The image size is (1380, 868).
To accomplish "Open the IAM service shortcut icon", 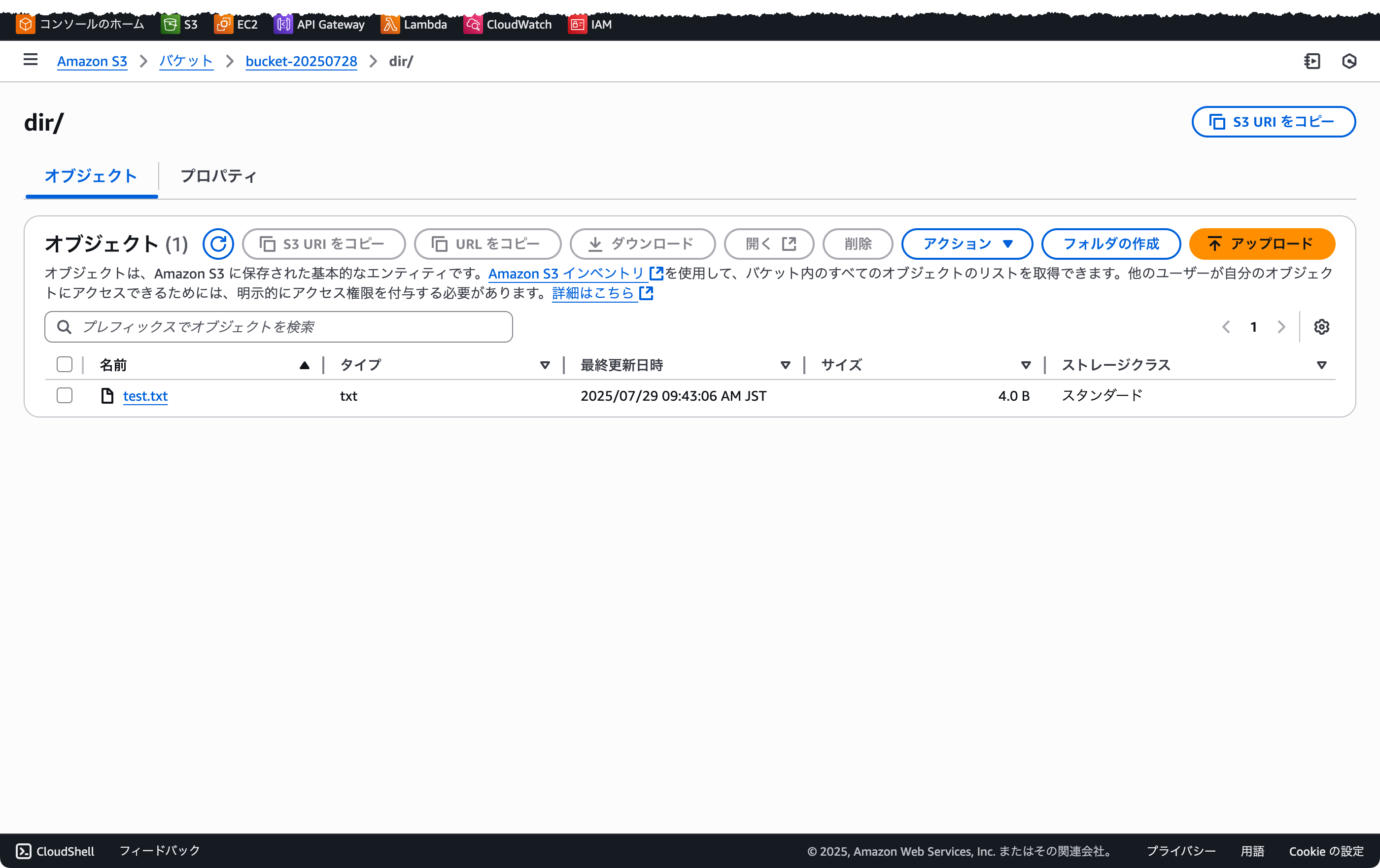I will [x=577, y=24].
